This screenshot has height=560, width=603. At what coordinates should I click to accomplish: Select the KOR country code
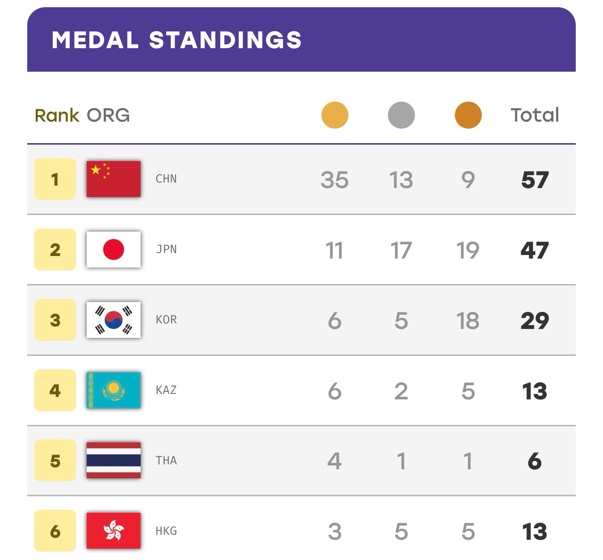tap(166, 320)
